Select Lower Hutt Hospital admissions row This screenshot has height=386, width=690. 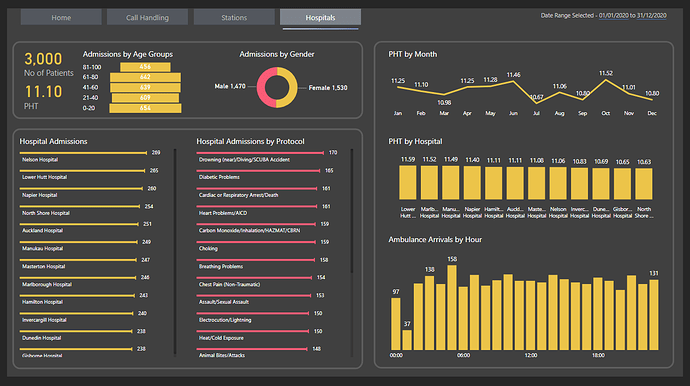[x=89, y=174]
